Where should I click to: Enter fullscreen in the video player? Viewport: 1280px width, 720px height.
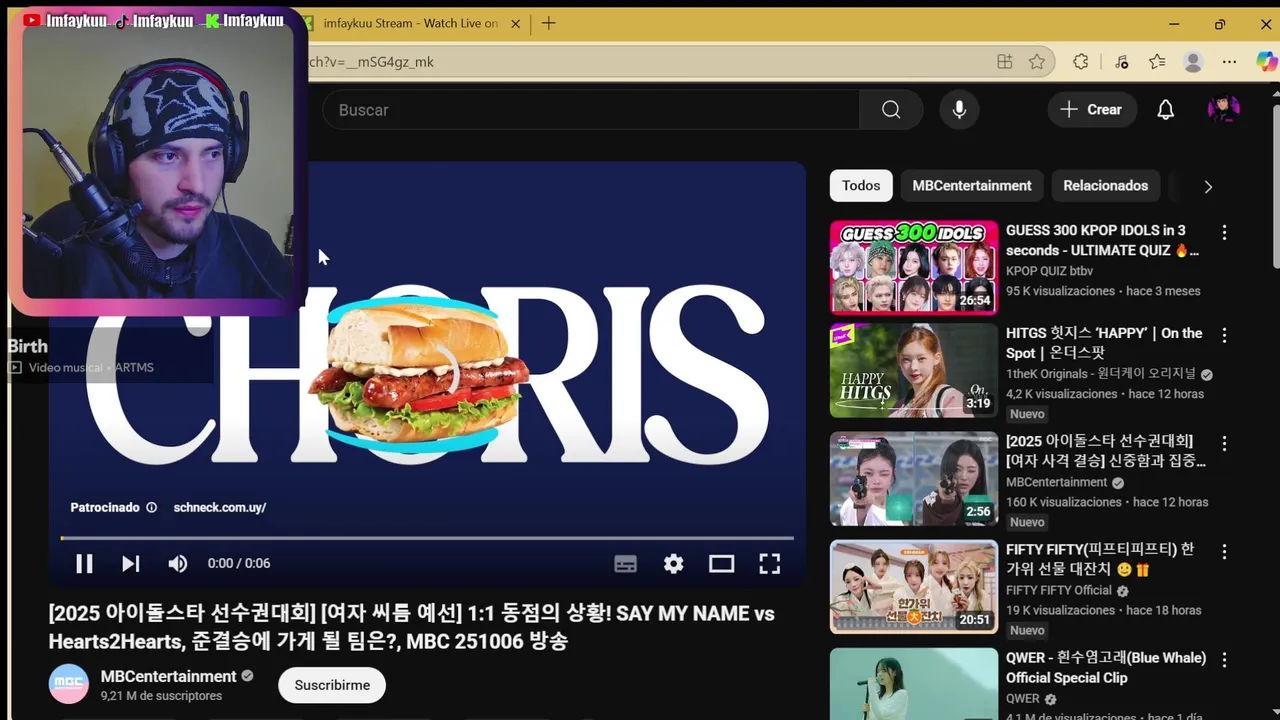tap(769, 564)
